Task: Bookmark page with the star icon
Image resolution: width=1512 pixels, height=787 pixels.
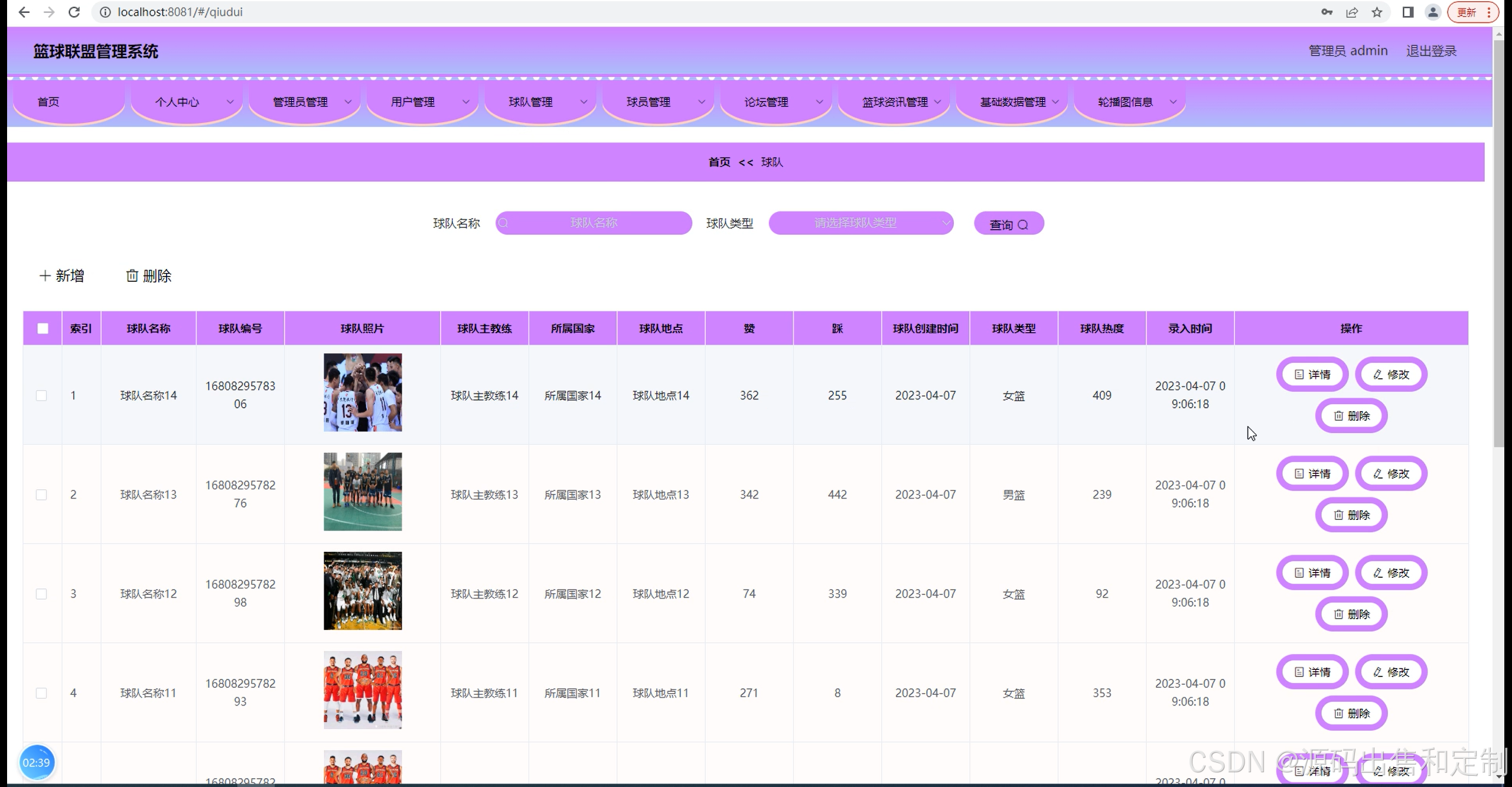Action: [x=1377, y=12]
